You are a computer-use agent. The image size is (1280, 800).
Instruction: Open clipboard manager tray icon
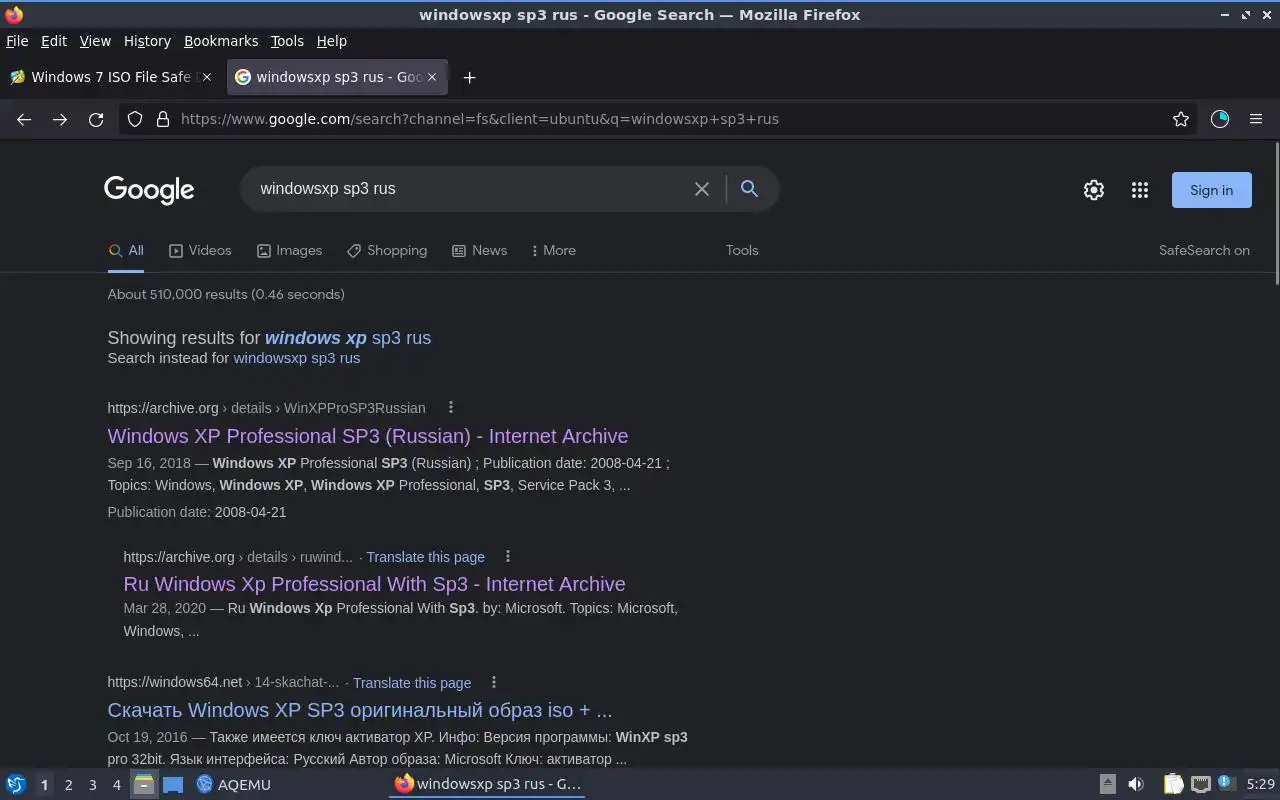pyautogui.click(x=1173, y=785)
